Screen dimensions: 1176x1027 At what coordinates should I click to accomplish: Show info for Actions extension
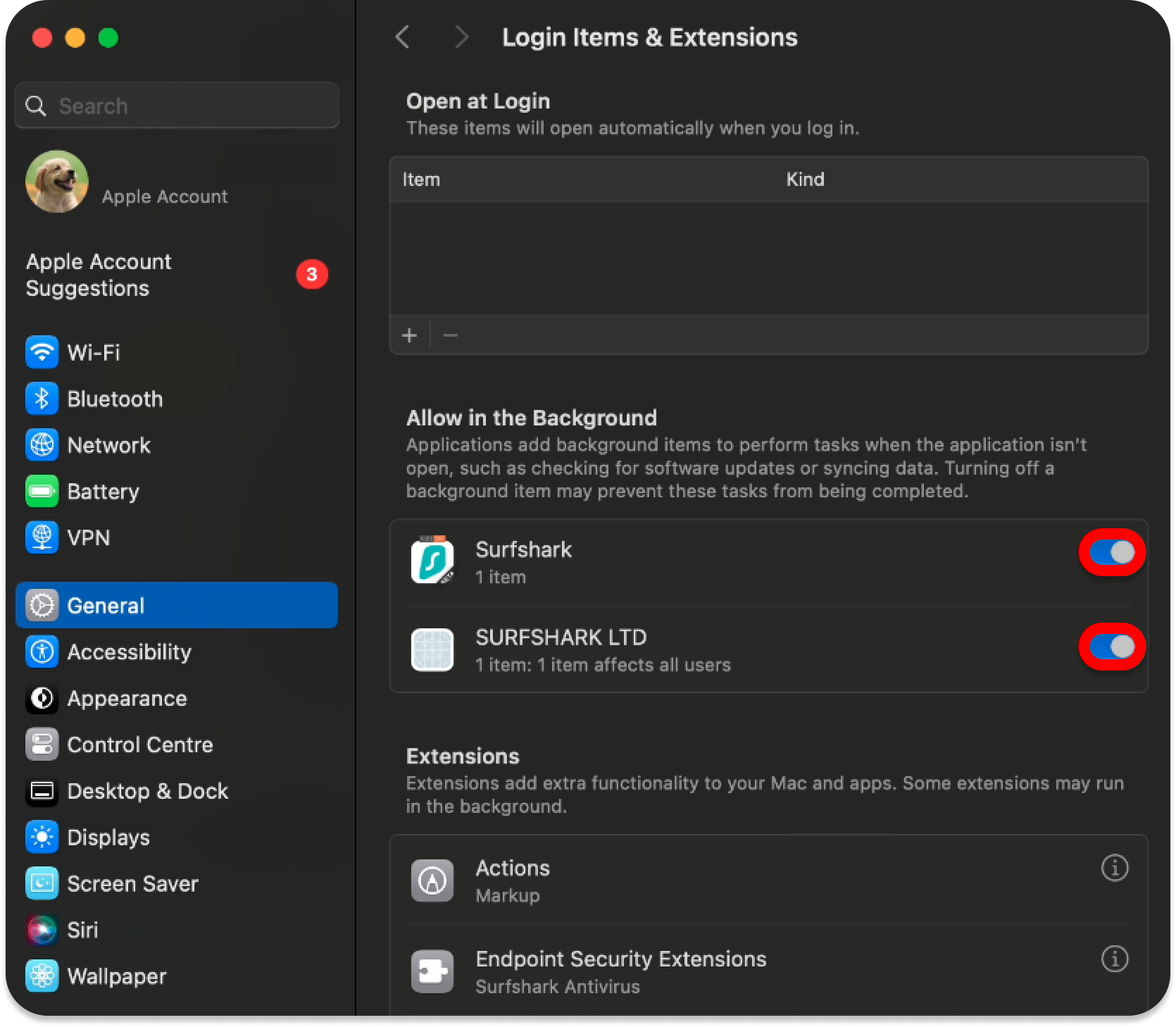(x=1114, y=868)
